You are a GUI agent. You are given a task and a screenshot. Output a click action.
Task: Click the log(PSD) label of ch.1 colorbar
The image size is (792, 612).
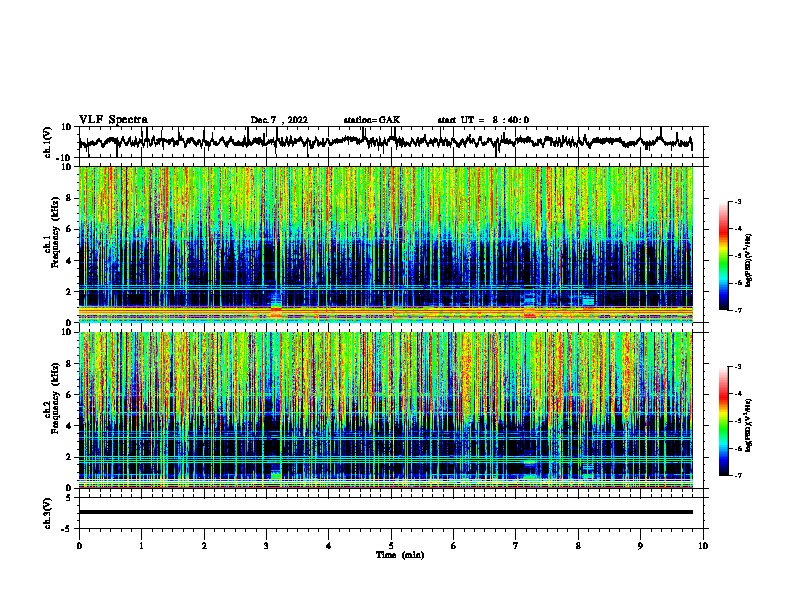pos(749,261)
